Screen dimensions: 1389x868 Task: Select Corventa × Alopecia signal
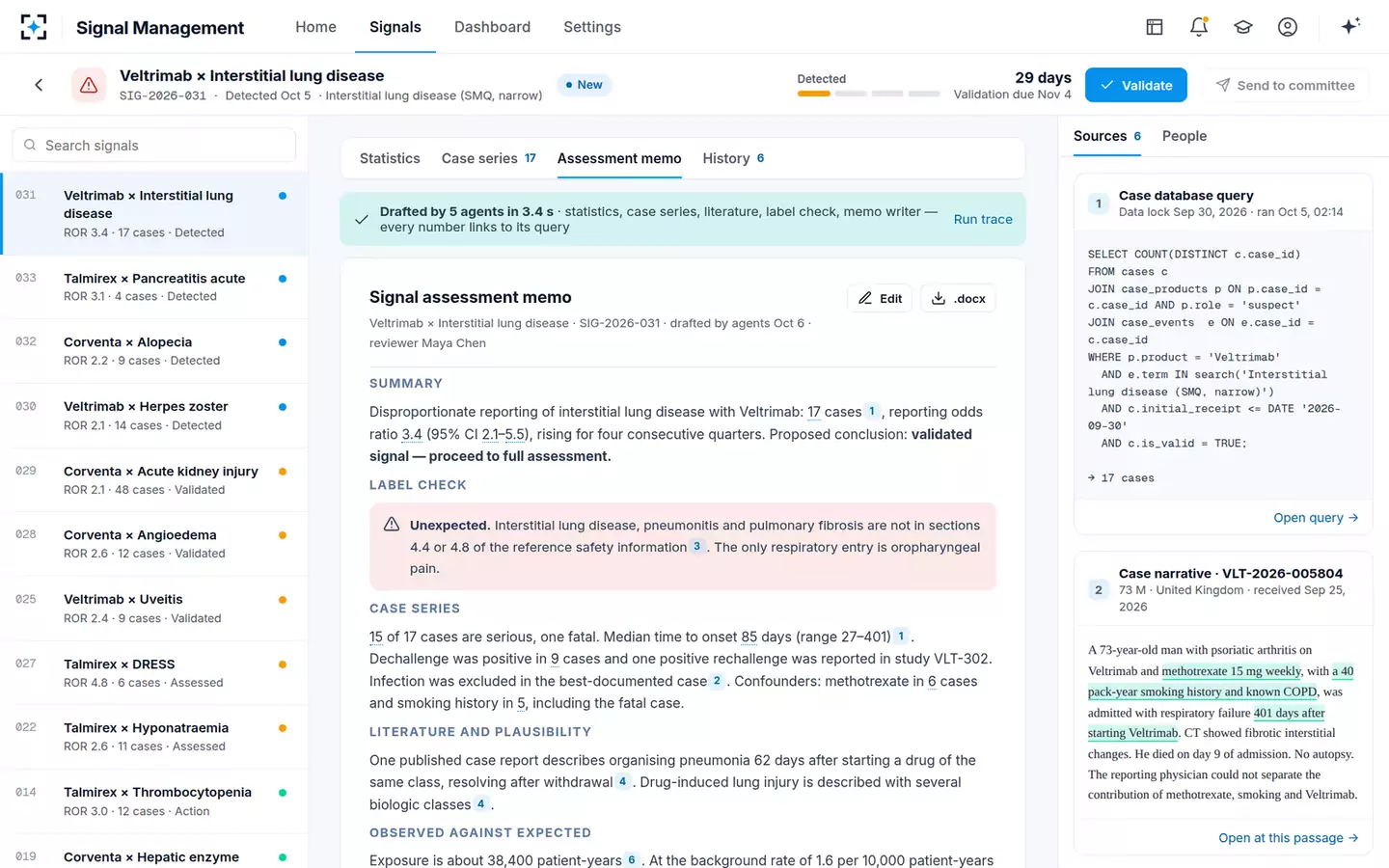(x=154, y=351)
